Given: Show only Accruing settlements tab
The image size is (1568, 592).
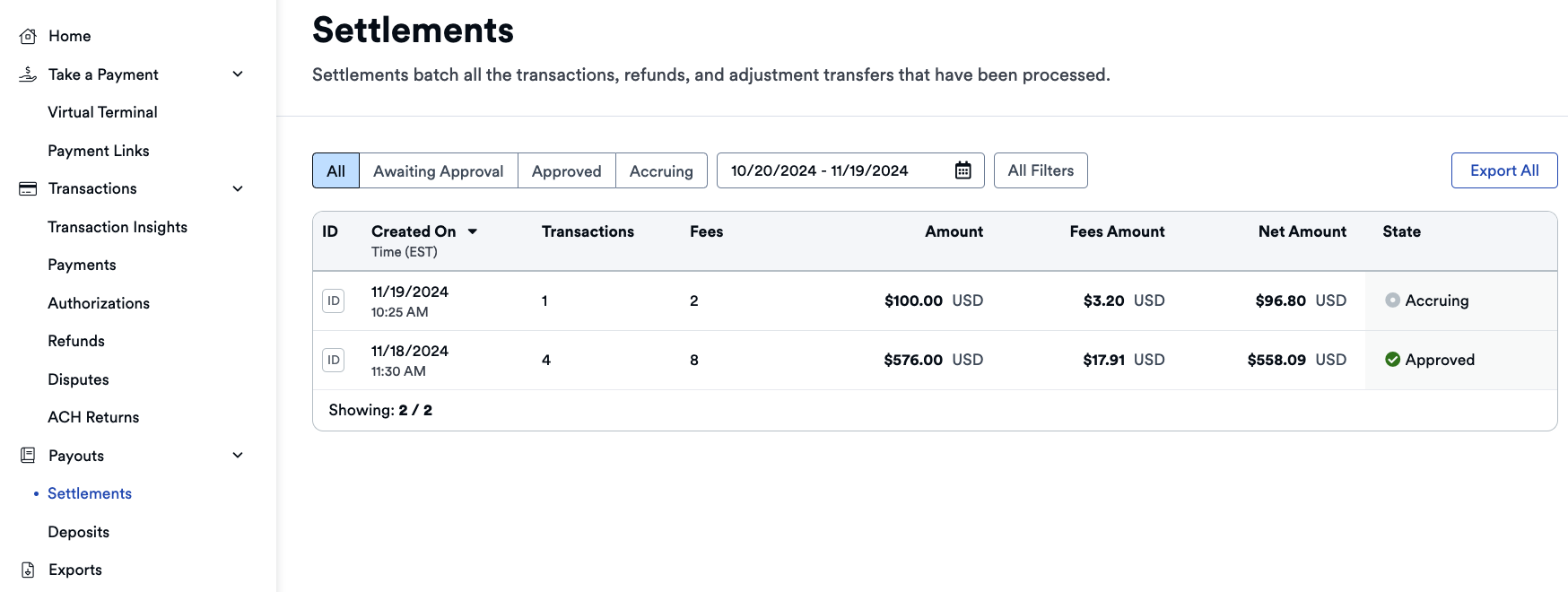Looking at the screenshot, I should (661, 171).
